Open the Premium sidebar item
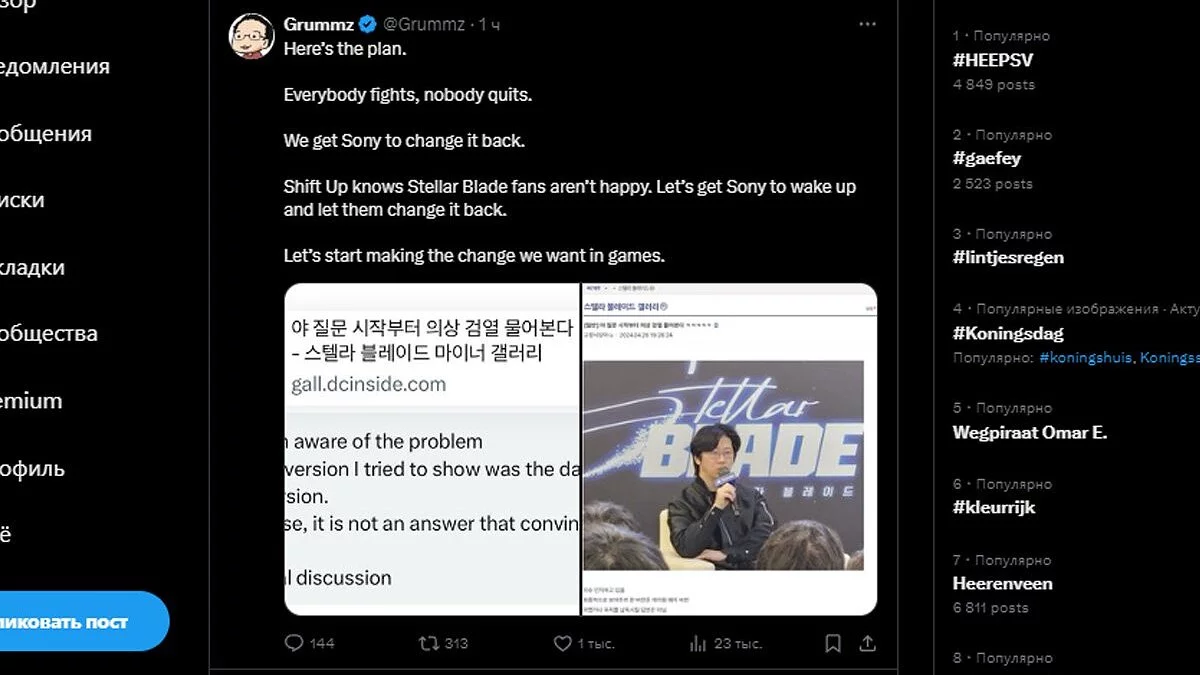 pyautogui.click(x=30, y=401)
